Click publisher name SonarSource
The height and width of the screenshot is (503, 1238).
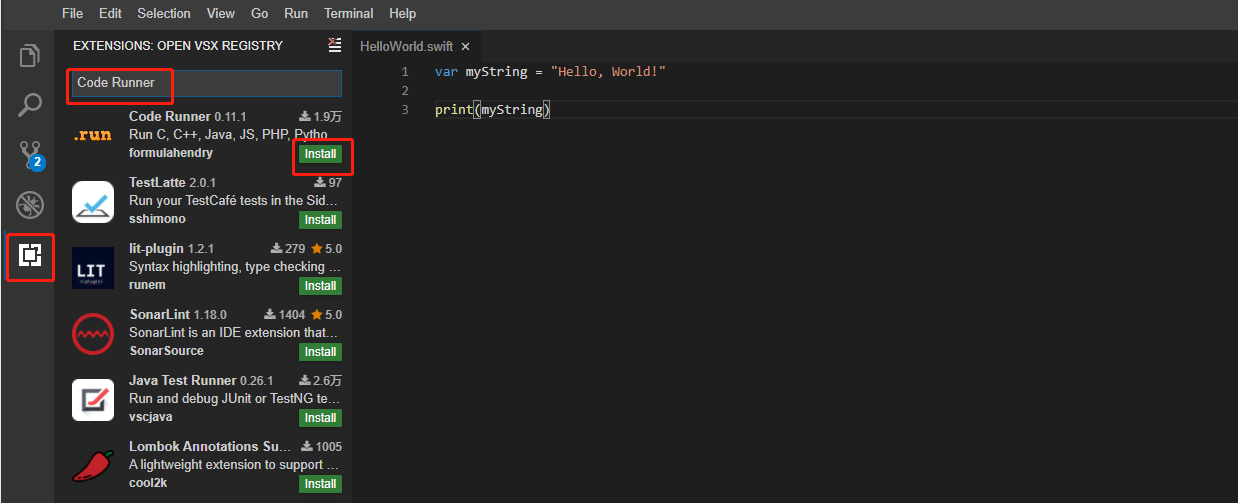166,351
